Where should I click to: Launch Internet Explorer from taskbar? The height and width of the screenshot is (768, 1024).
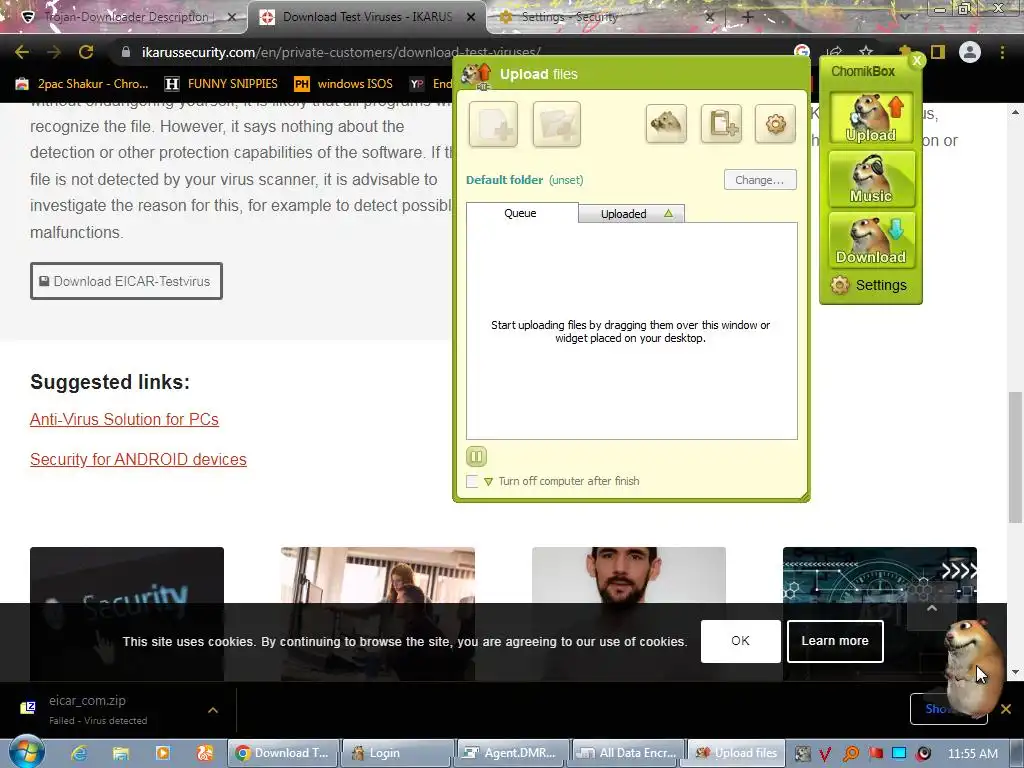coord(79,753)
